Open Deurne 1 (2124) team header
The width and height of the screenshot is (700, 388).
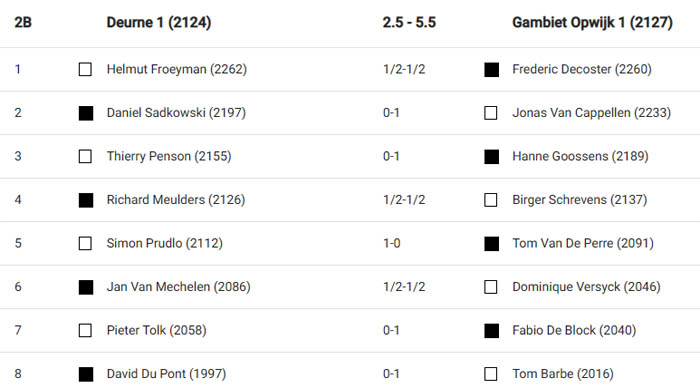pyautogui.click(x=158, y=22)
